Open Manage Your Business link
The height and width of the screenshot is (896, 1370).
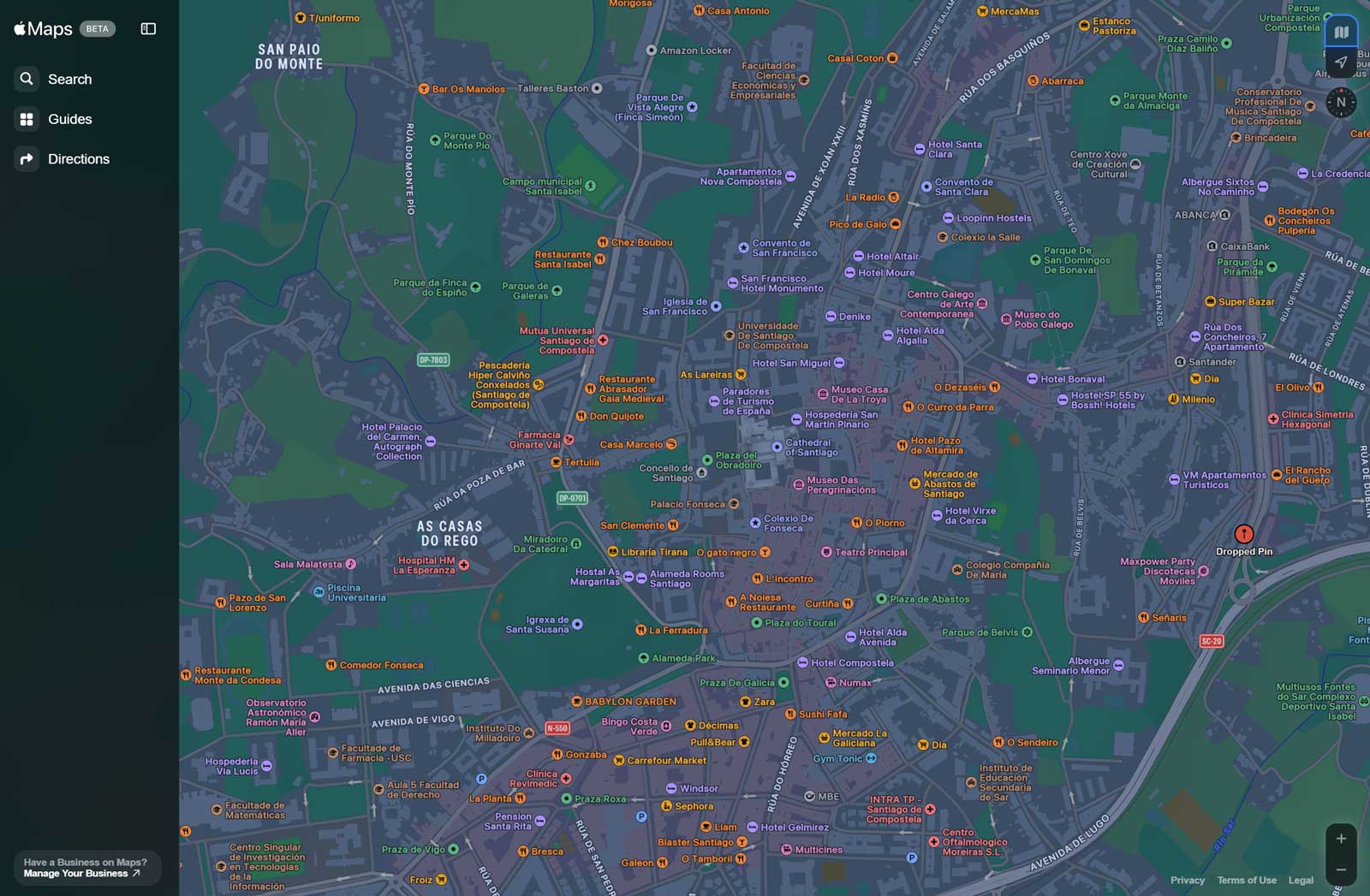coord(81,874)
